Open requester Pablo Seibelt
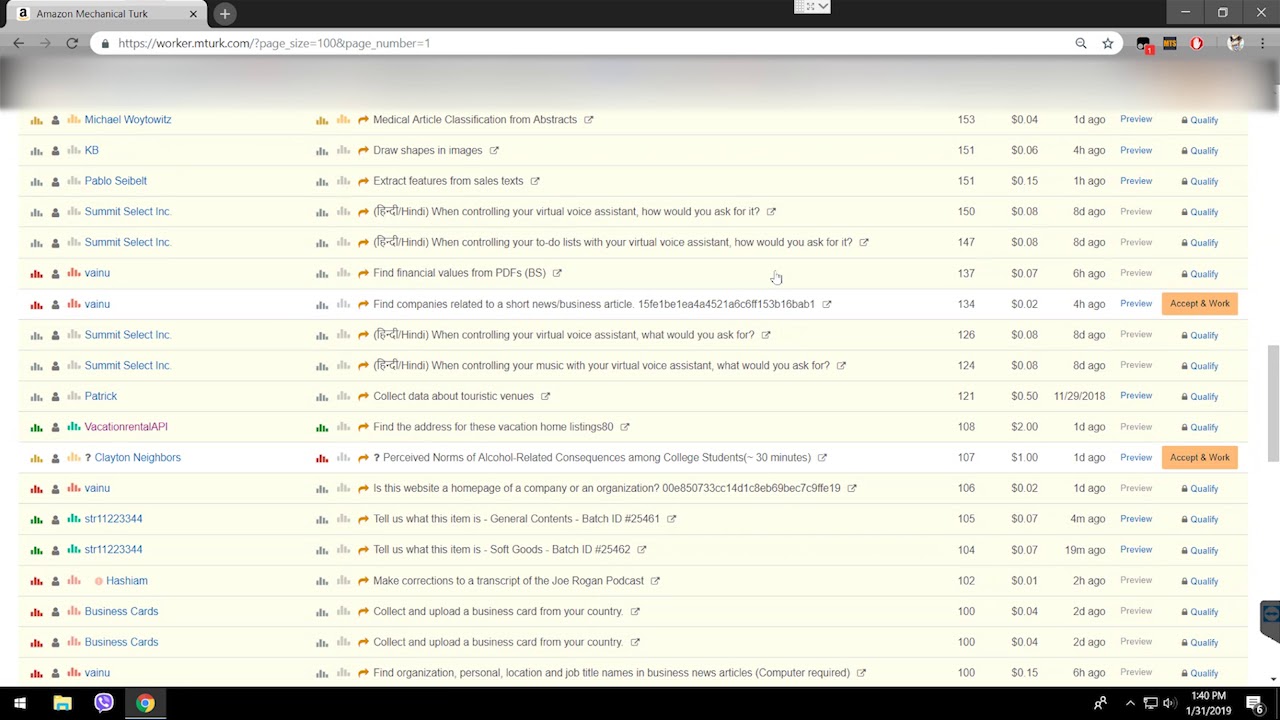Image resolution: width=1280 pixels, height=720 pixels. pos(116,181)
